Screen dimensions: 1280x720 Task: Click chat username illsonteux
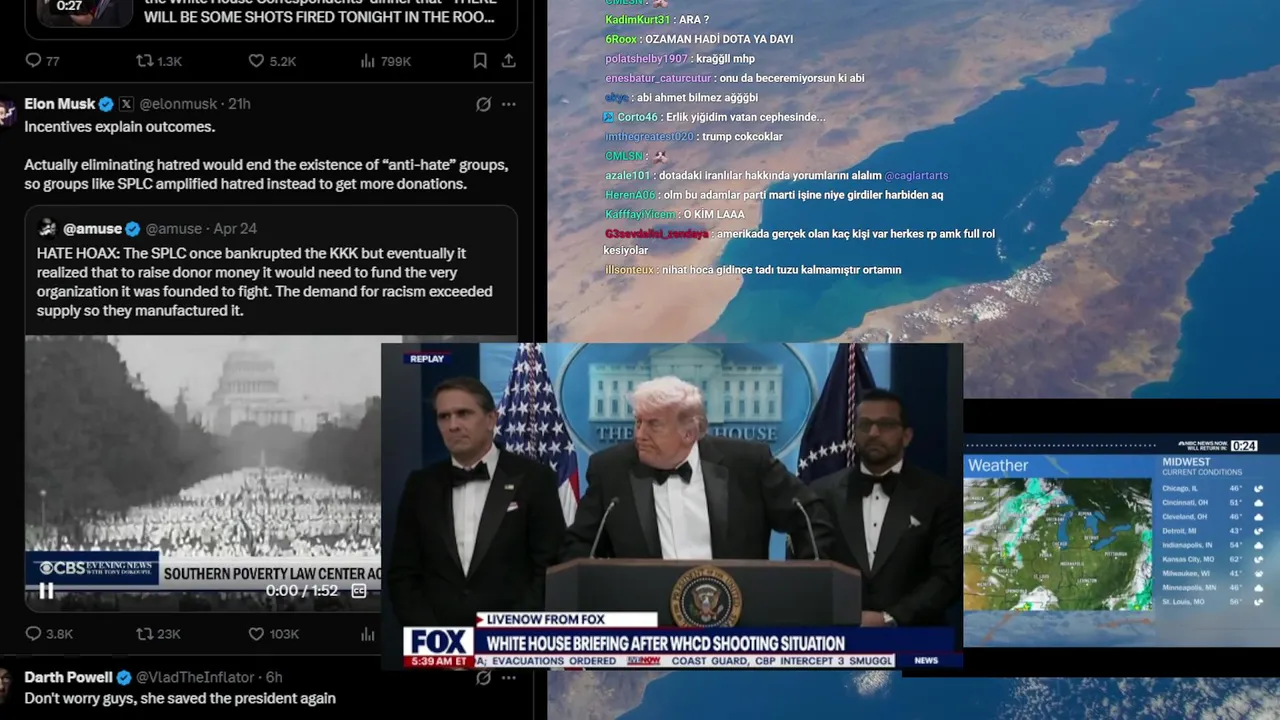pos(629,270)
